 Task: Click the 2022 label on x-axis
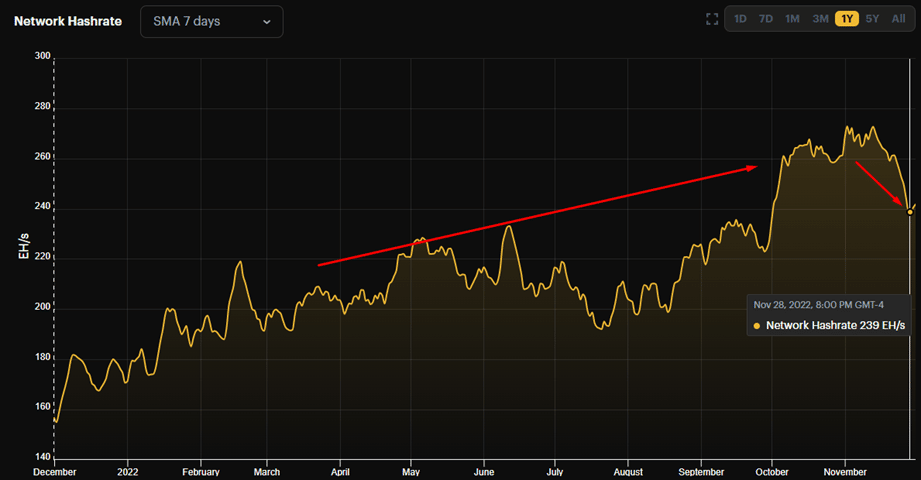pyautogui.click(x=127, y=470)
